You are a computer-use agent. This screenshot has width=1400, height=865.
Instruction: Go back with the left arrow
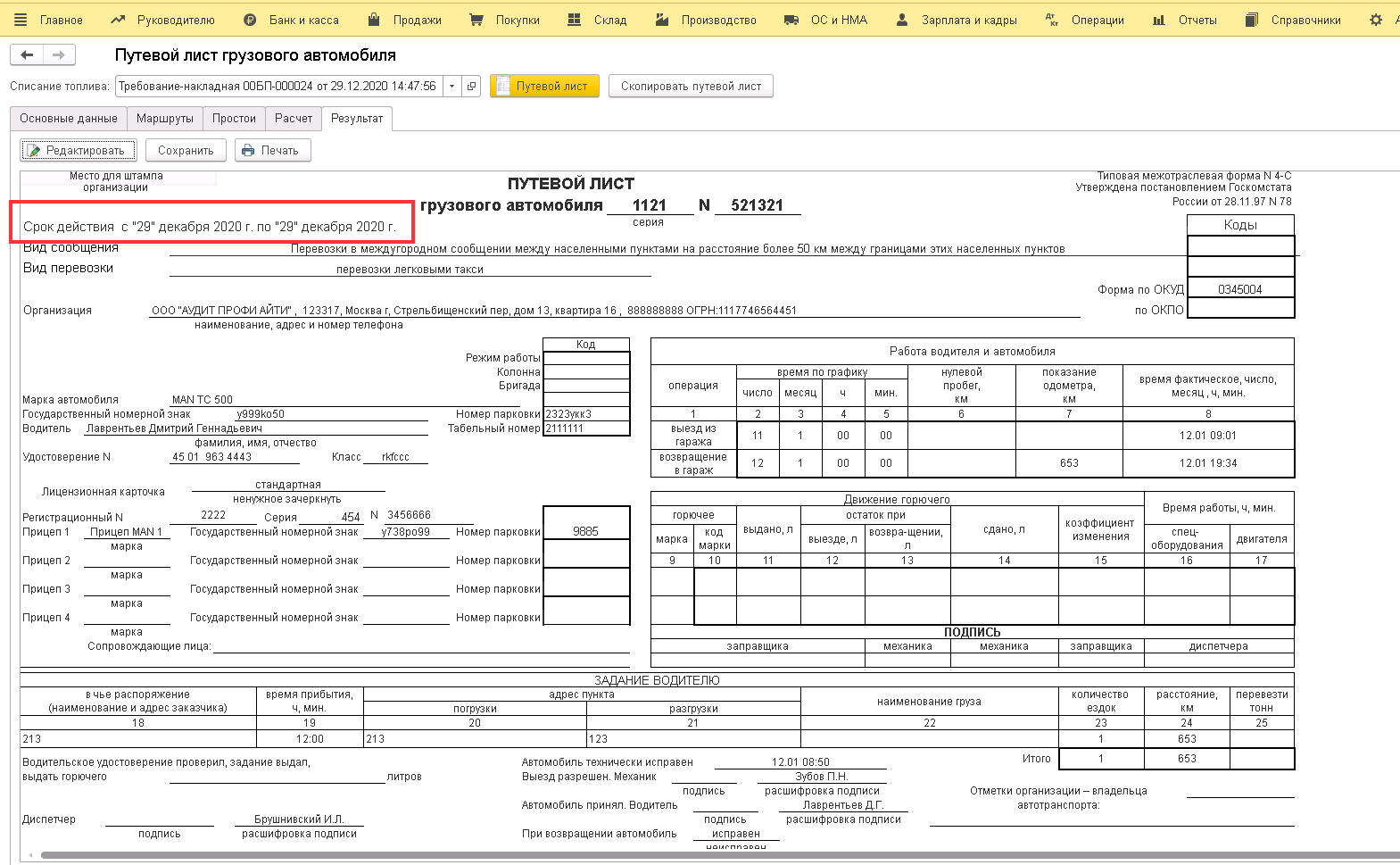click(x=27, y=55)
